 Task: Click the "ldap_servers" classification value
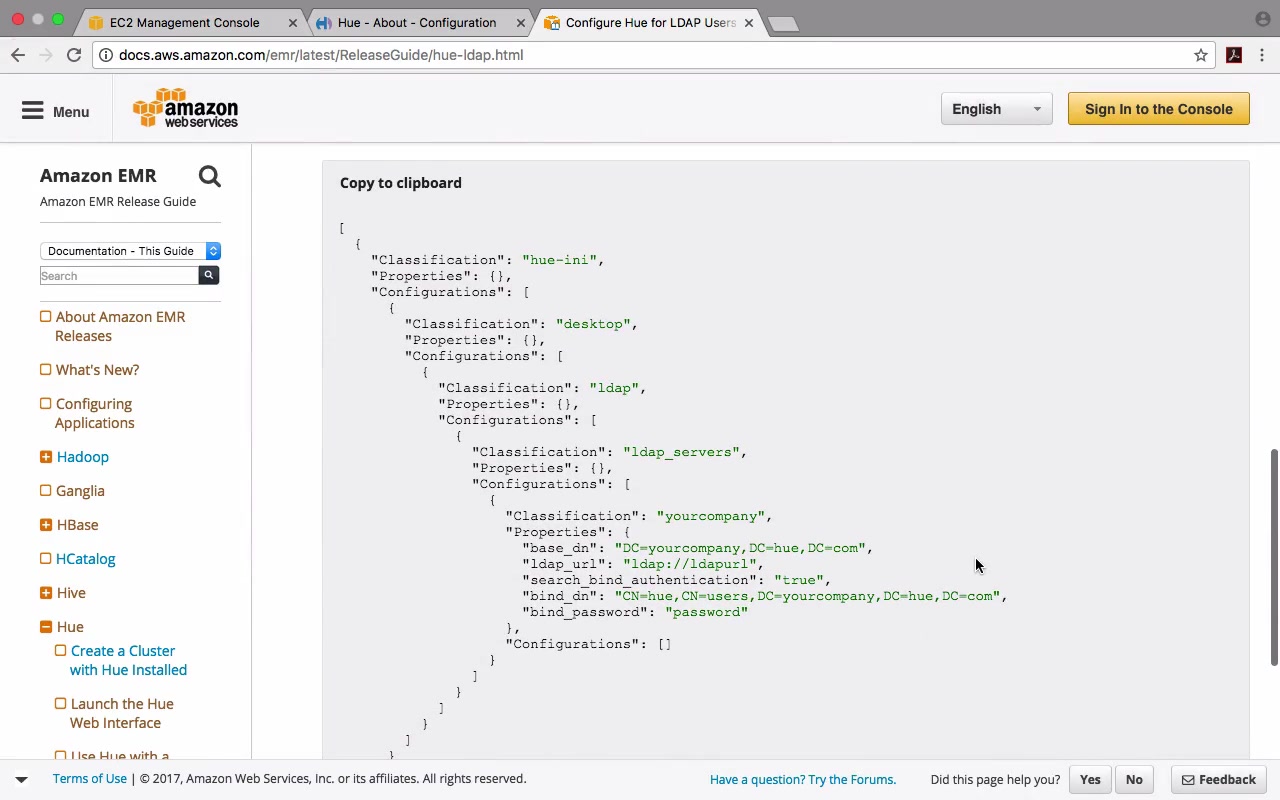coord(681,452)
